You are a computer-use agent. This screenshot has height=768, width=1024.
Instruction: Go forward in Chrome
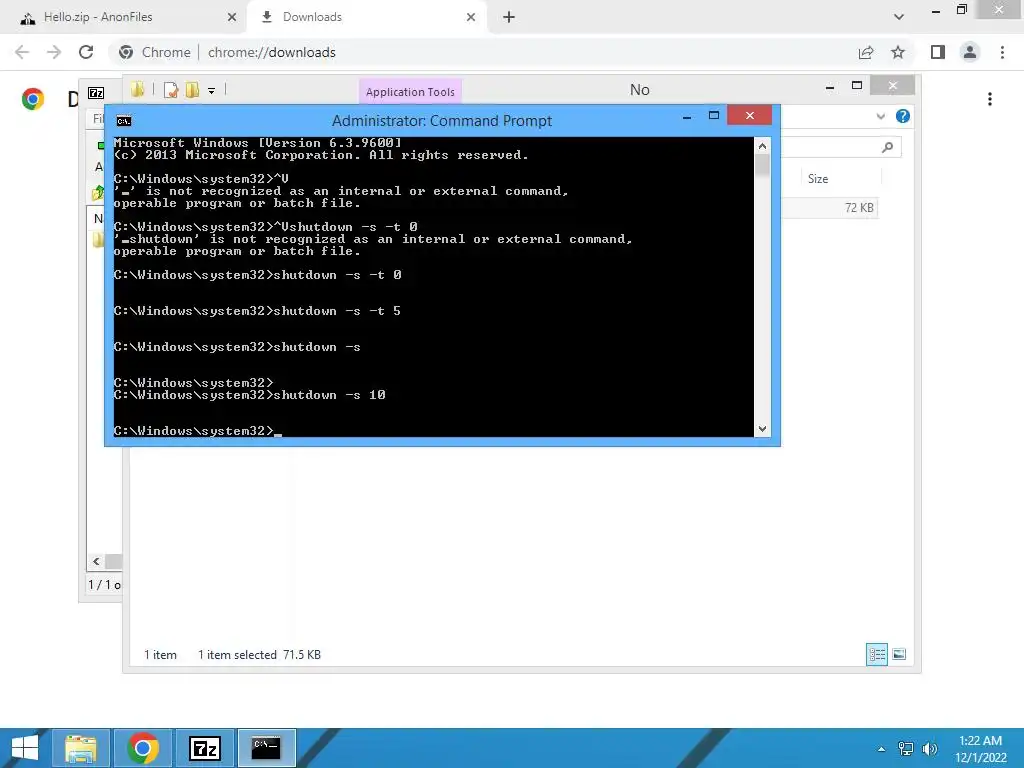tap(54, 52)
